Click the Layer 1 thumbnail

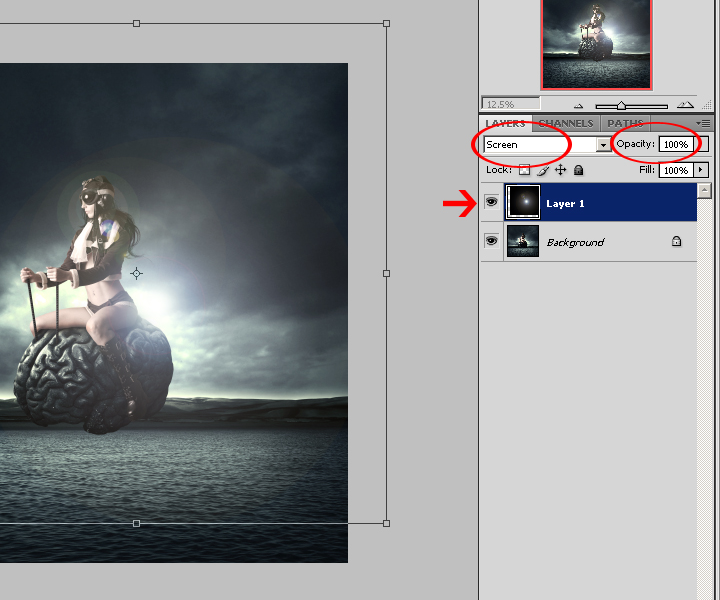523,202
